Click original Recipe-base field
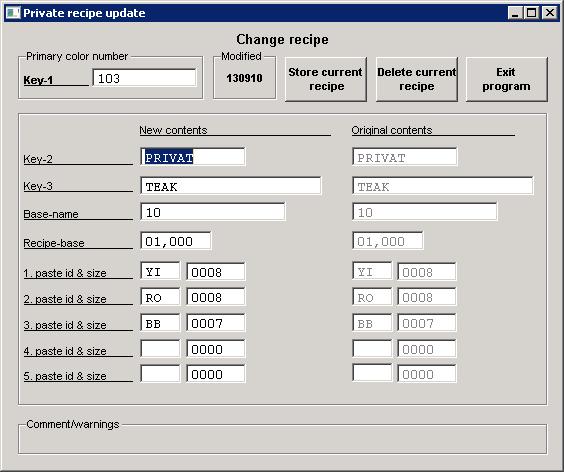 (388, 241)
